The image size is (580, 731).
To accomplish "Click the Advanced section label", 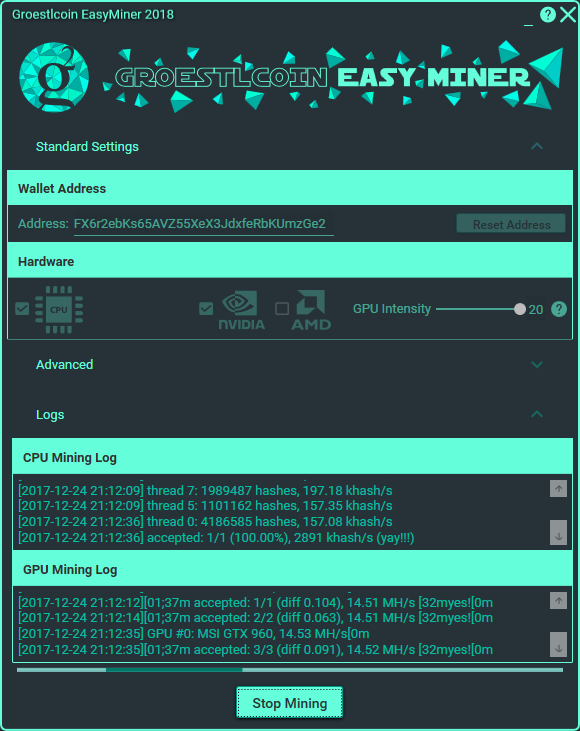I will (64, 365).
